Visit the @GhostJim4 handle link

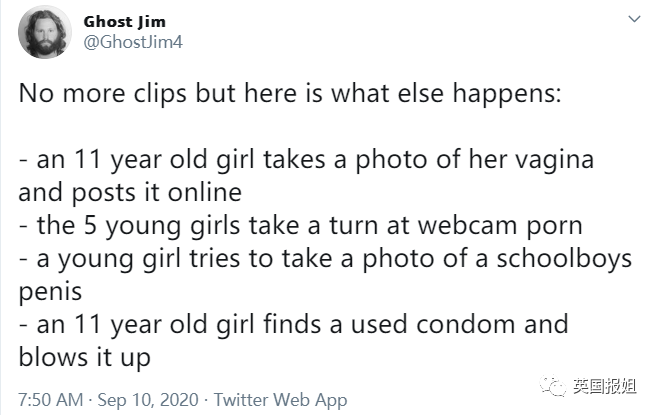click(133, 42)
